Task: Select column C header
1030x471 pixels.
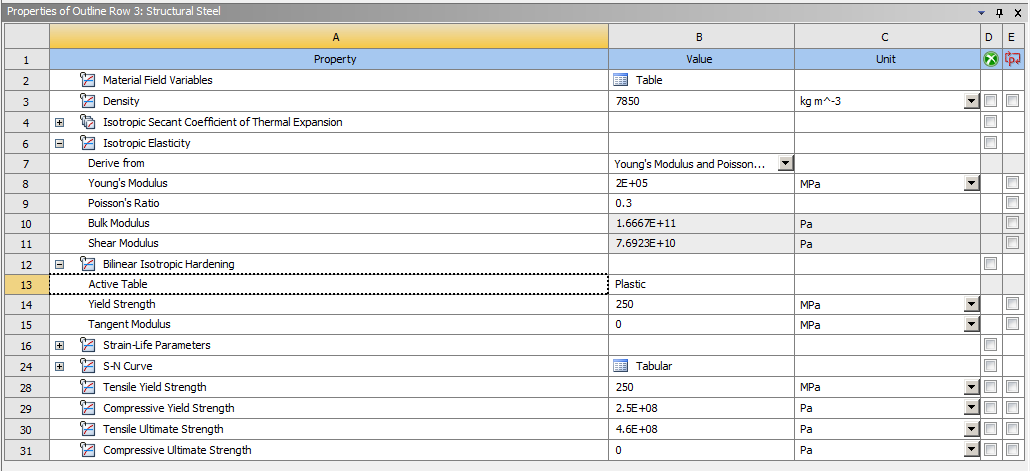Action: 887,37
